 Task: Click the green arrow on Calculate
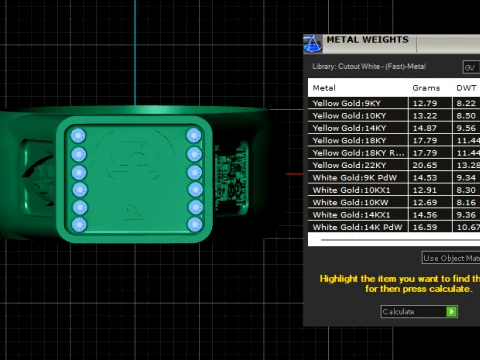(451, 312)
